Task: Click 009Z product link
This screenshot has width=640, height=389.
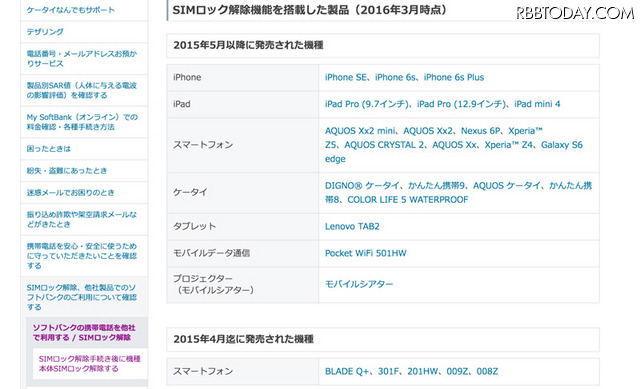Action: coord(457,371)
